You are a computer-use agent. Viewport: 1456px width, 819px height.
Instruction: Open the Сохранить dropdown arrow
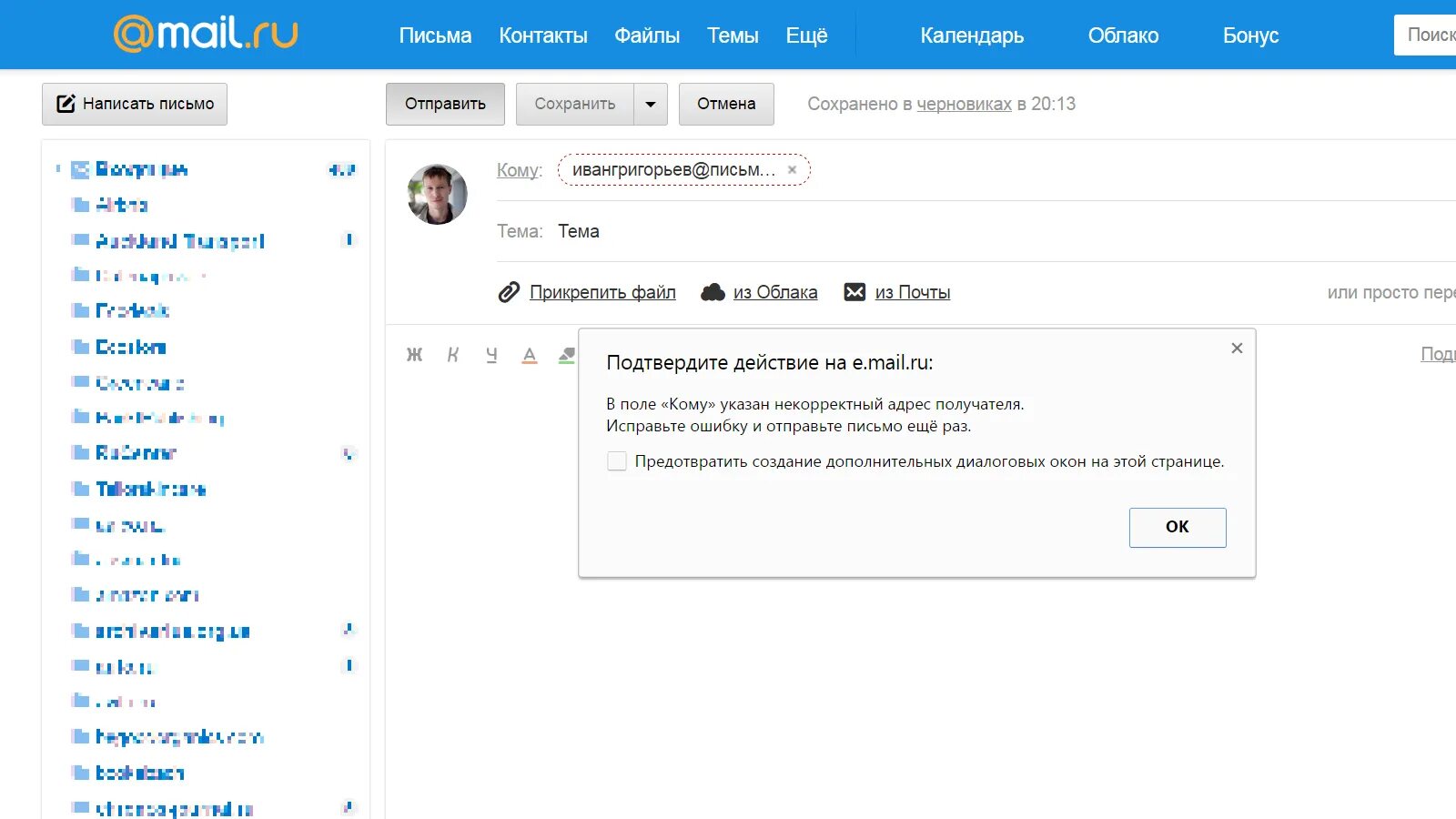click(650, 104)
